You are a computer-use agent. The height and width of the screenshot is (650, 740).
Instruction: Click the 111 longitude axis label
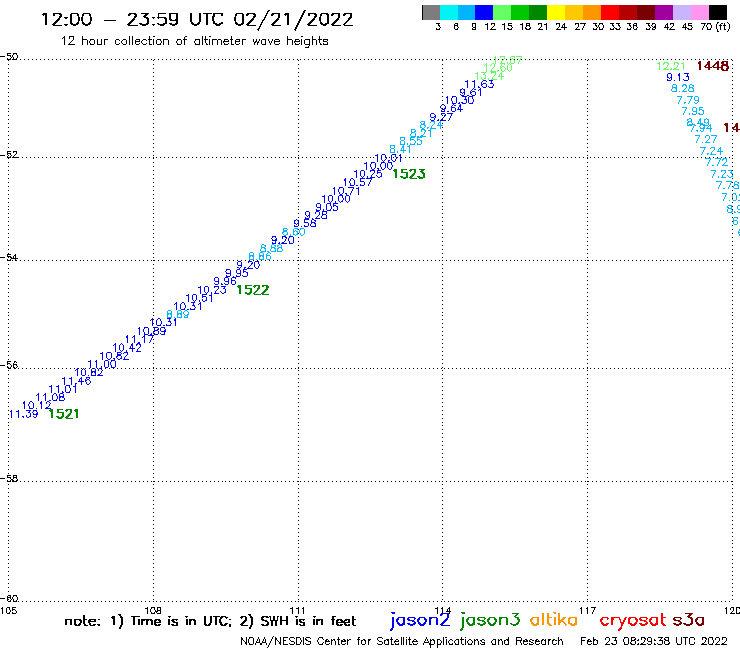point(297,610)
